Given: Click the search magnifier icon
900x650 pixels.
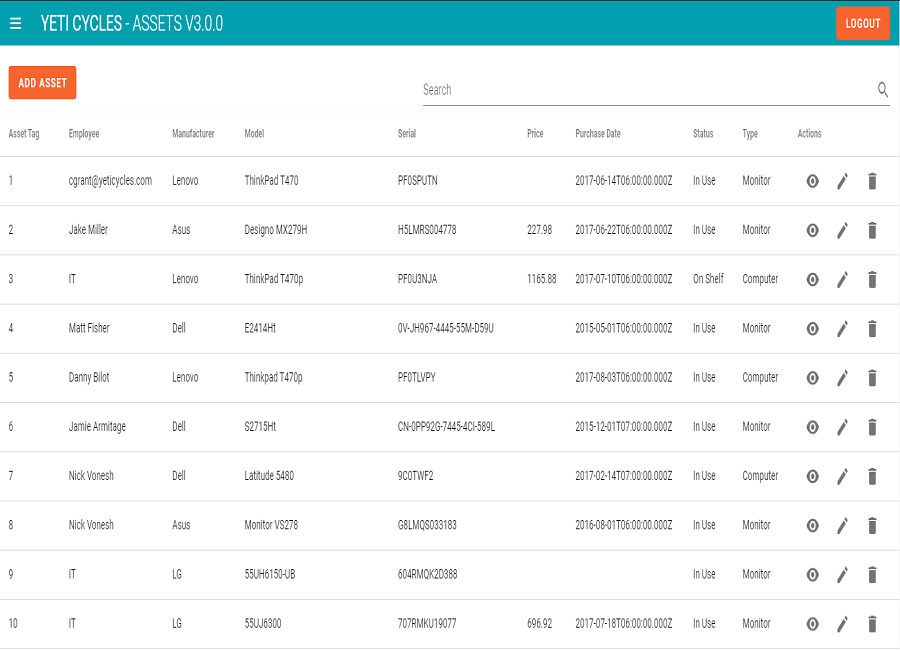Looking at the screenshot, I should pos(883,90).
